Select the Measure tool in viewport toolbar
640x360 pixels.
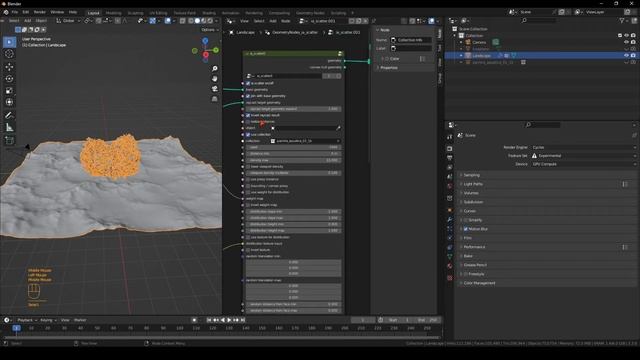[9, 128]
